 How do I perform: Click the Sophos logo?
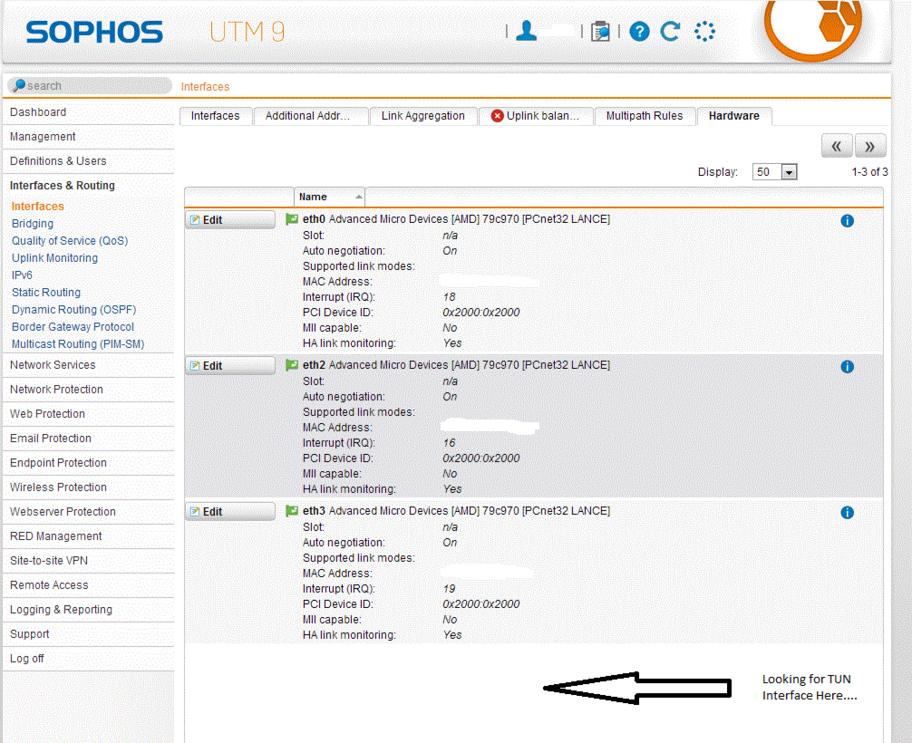(94, 32)
